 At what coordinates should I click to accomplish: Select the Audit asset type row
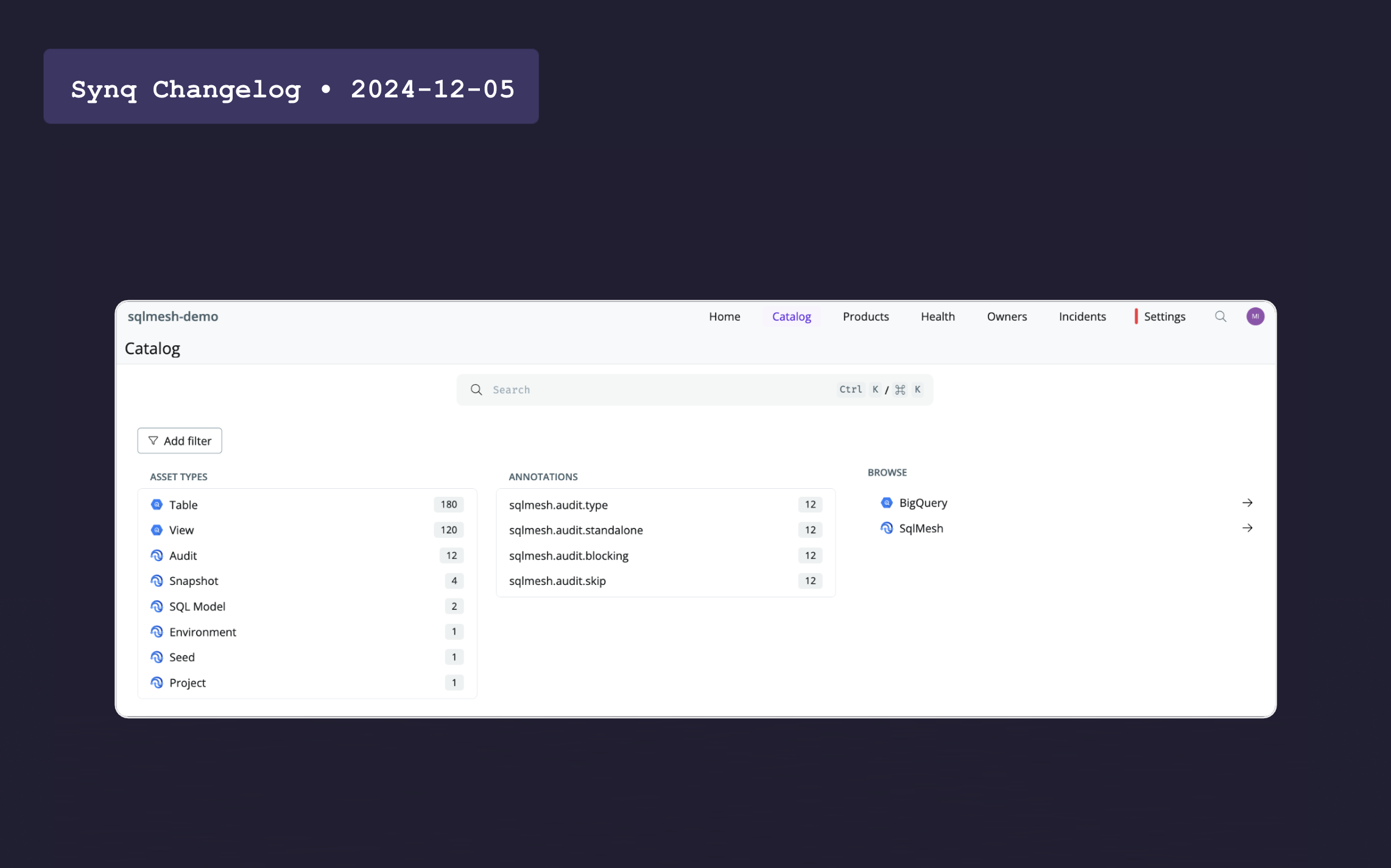click(x=307, y=556)
